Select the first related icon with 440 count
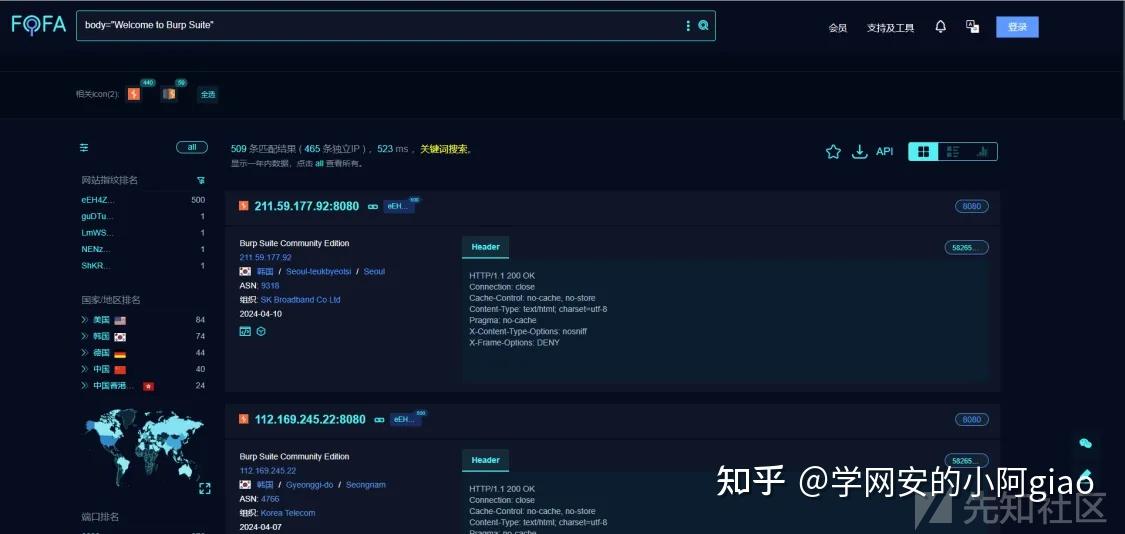The height and width of the screenshot is (534, 1125). tap(133, 93)
